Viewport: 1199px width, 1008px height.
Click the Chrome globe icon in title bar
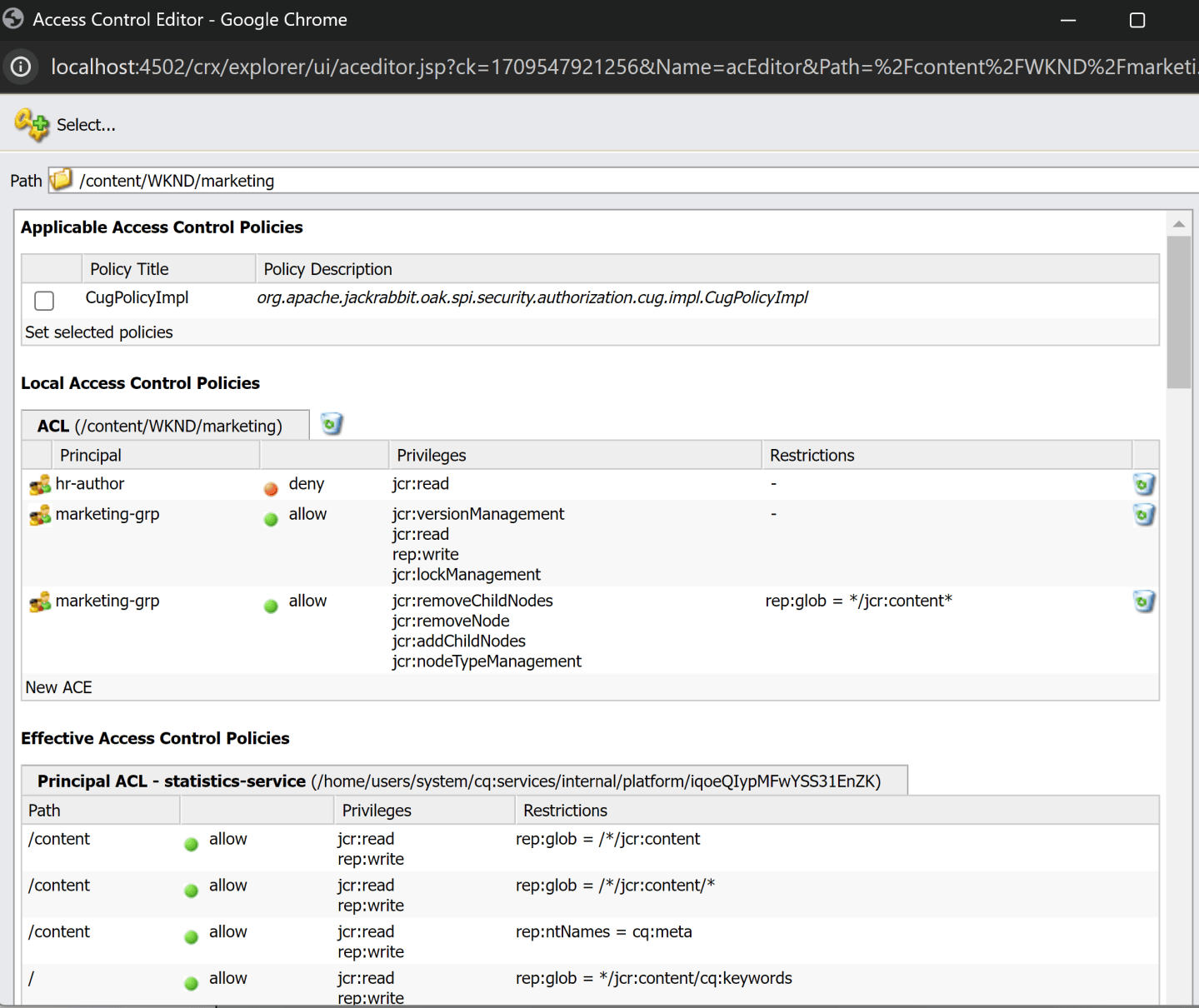click(x=13, y=18)
